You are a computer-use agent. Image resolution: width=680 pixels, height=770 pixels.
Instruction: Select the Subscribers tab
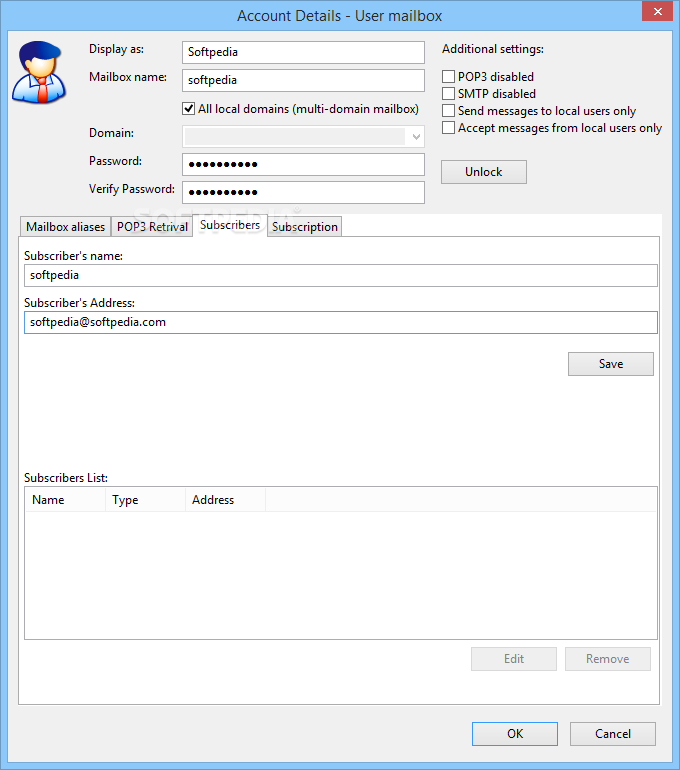click(230, 225)
